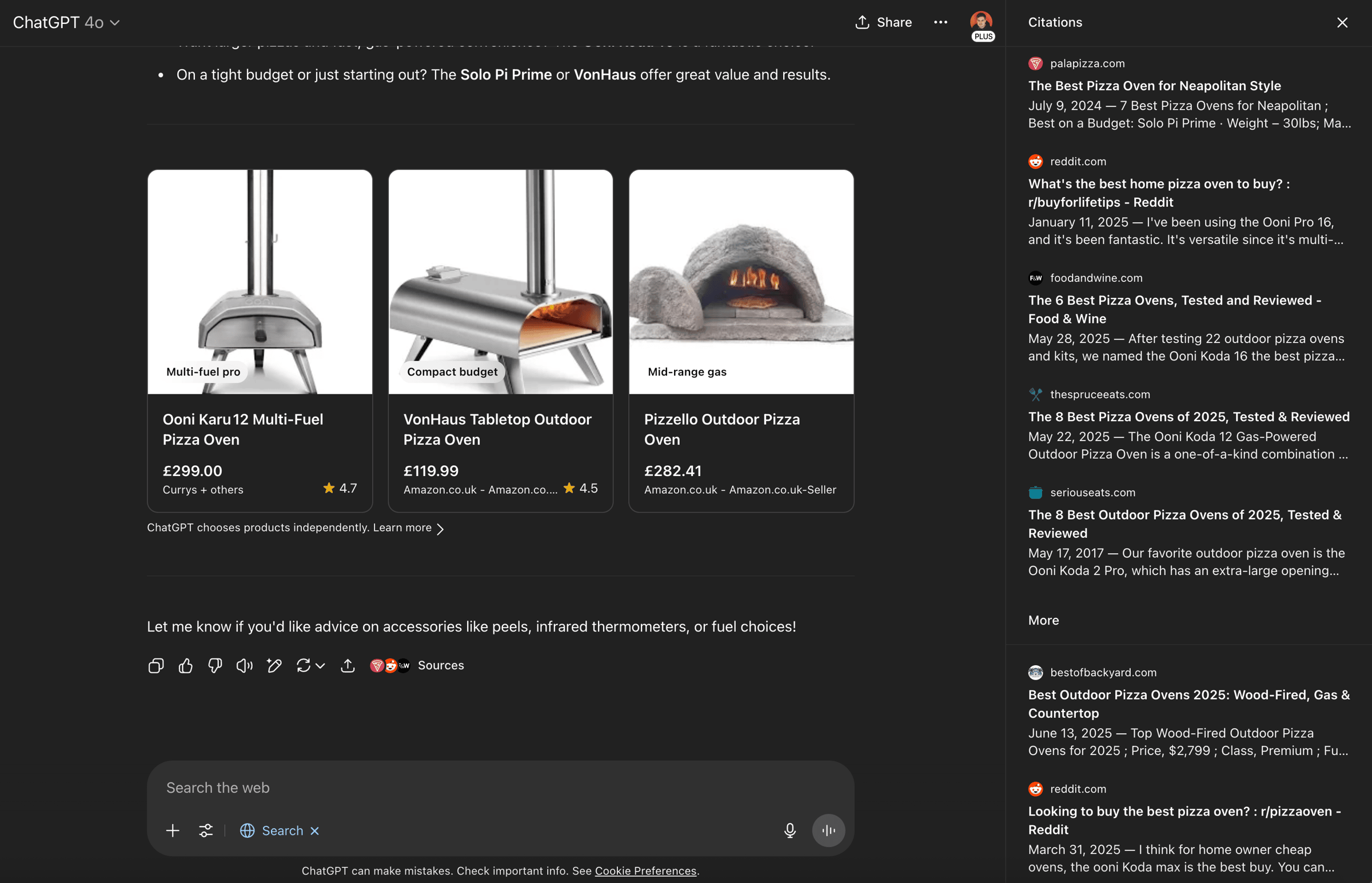Click the chevron after Learn more
Screen dimensions: 1372x883
pyautogui.click(x=440, y=529)
